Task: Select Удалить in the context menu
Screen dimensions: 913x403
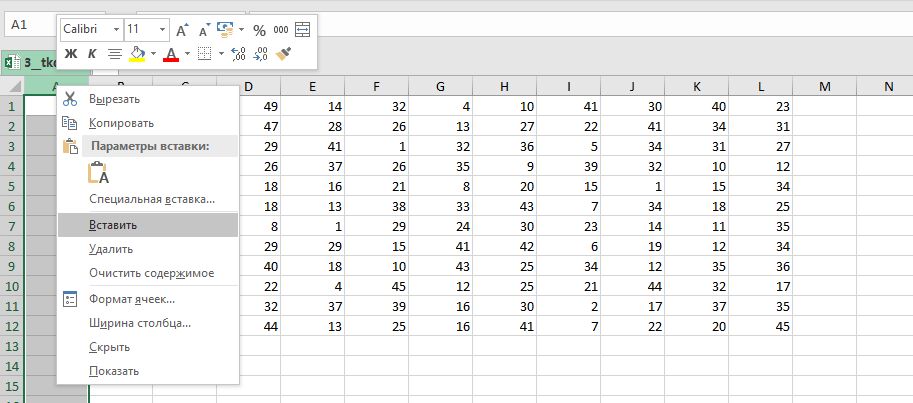Action: click(110, 249)
